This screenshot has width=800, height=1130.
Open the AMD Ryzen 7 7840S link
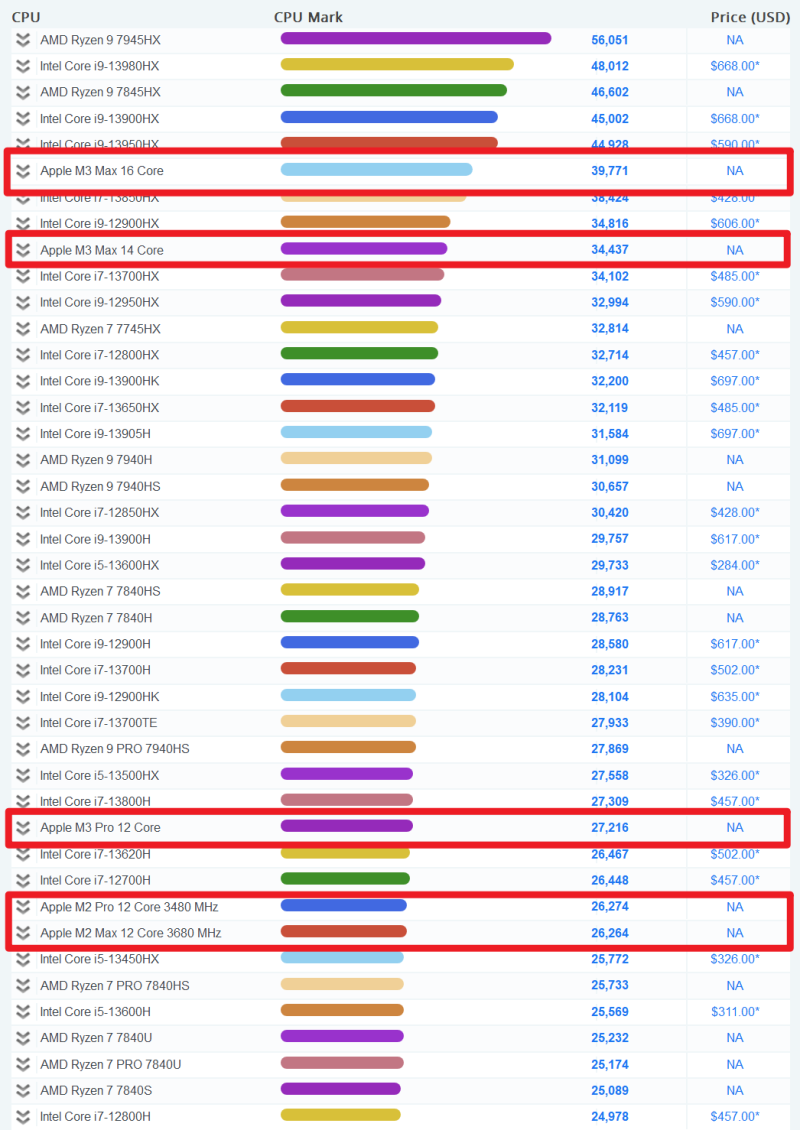click(x=96, y=1090)
